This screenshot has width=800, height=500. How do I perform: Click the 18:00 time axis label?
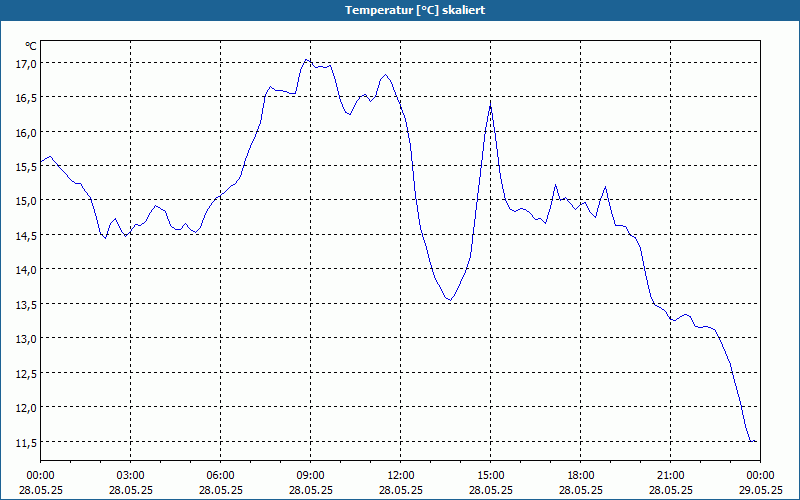(x=581, y=476)
